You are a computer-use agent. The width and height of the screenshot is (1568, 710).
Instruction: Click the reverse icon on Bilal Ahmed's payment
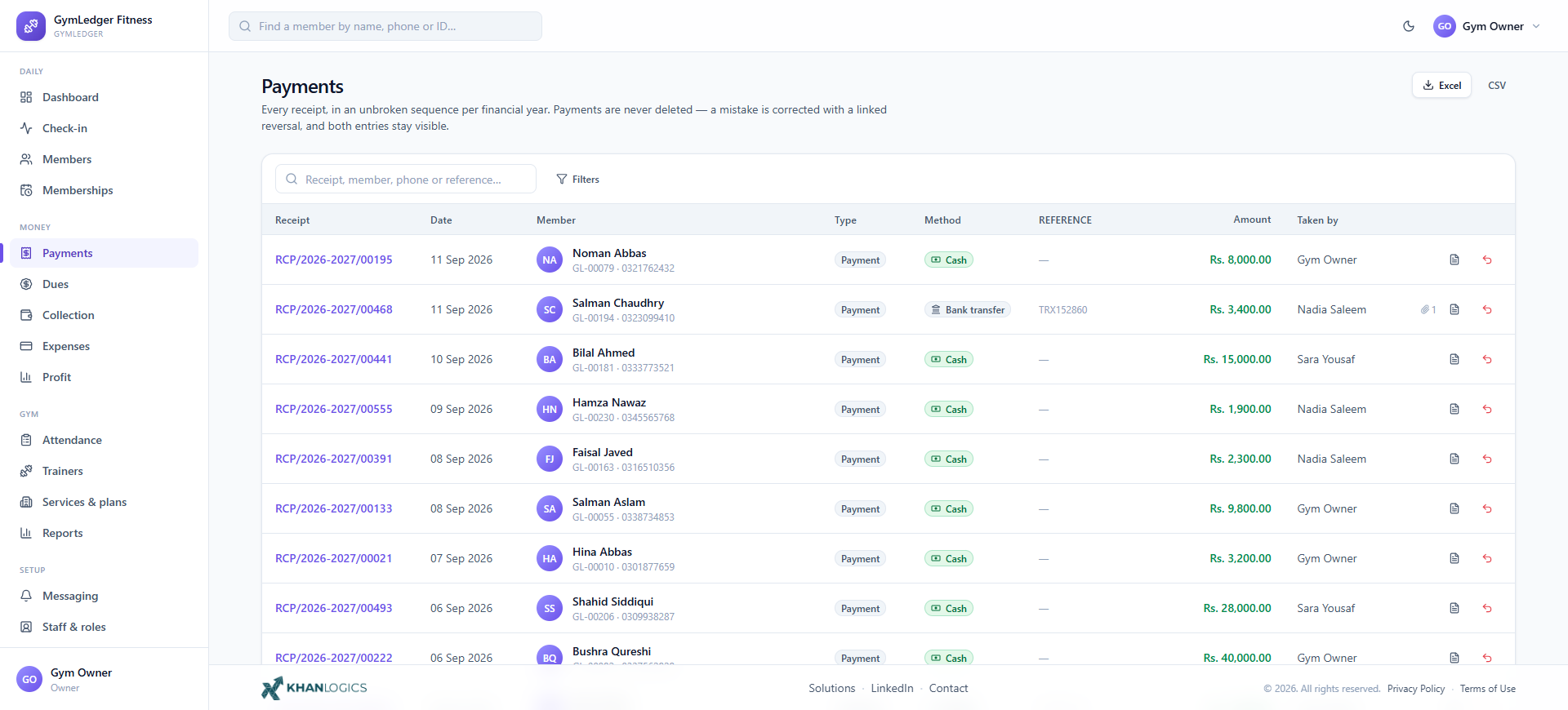pos(1487,359)
